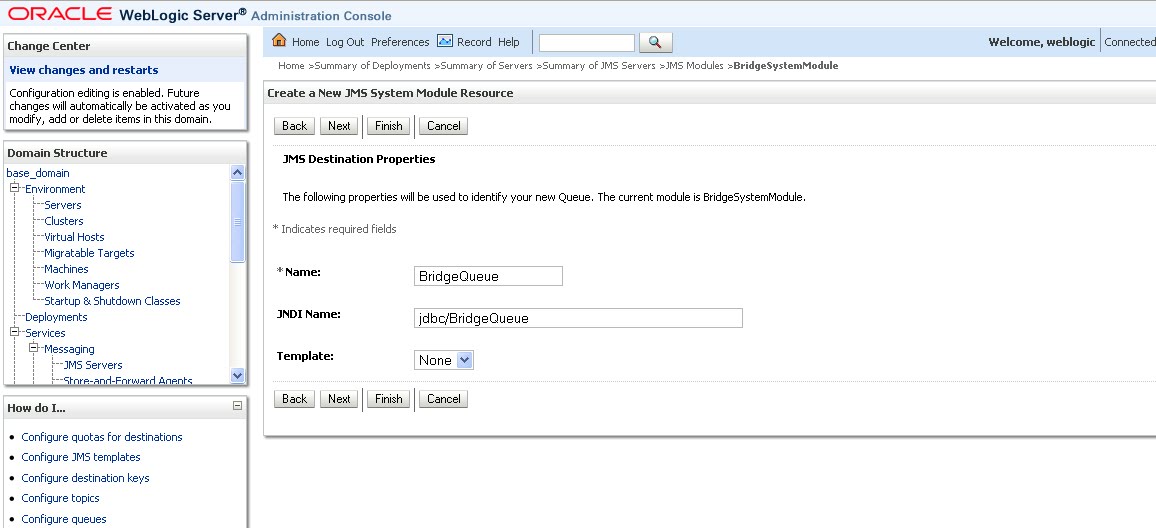Open Configure quotas for destinations help
Screen dimensions: 1156x528
(x=102, y=437)
